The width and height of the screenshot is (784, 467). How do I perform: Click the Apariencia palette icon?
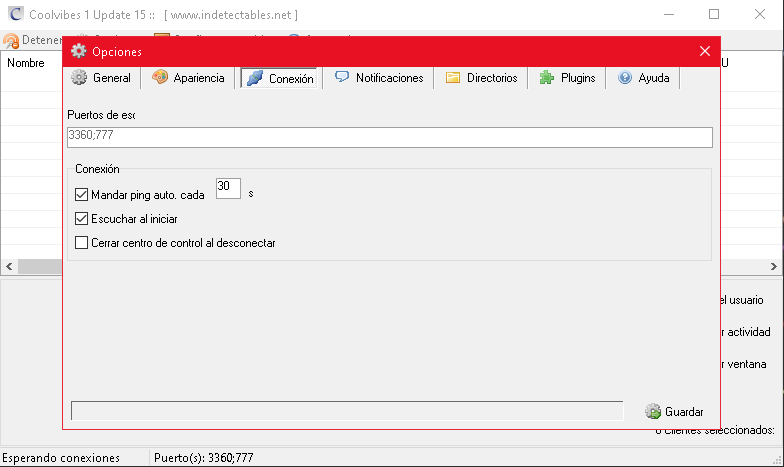160,78
